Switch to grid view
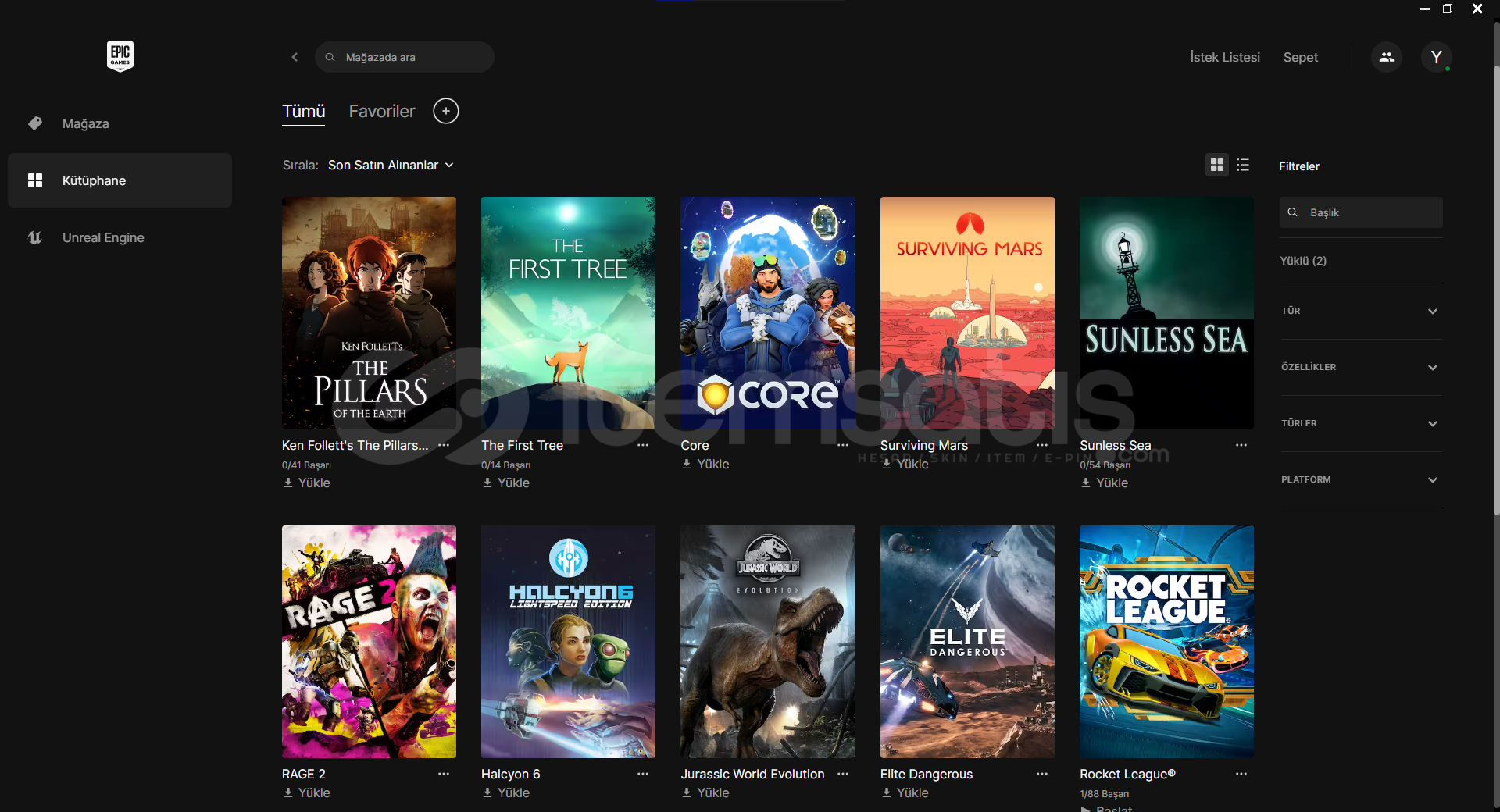Screen dimensions: 1500x812 (x=1217, y=165)
